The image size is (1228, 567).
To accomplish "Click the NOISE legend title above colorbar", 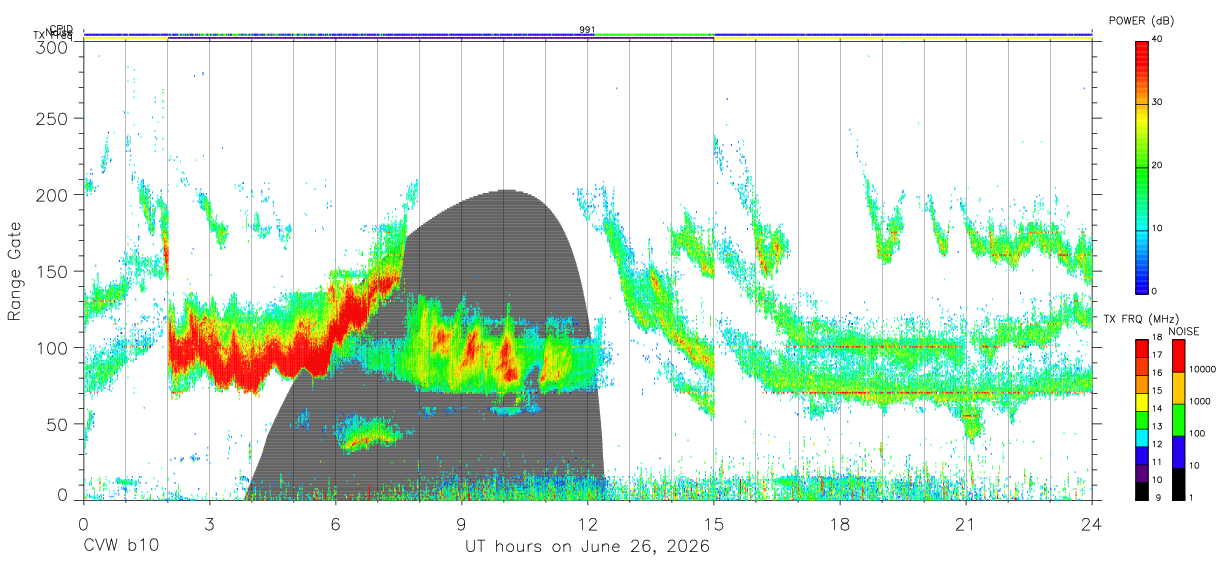I will [1185, 331].
